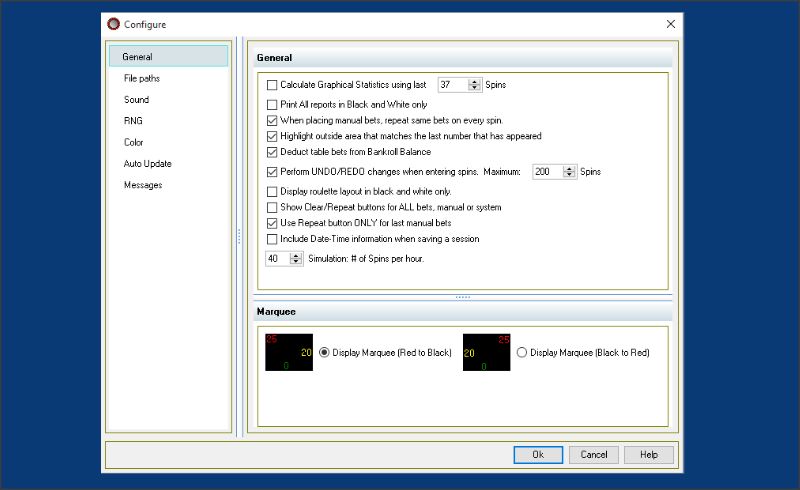Select the General category
800x490 pixels.
pos(168,56)
